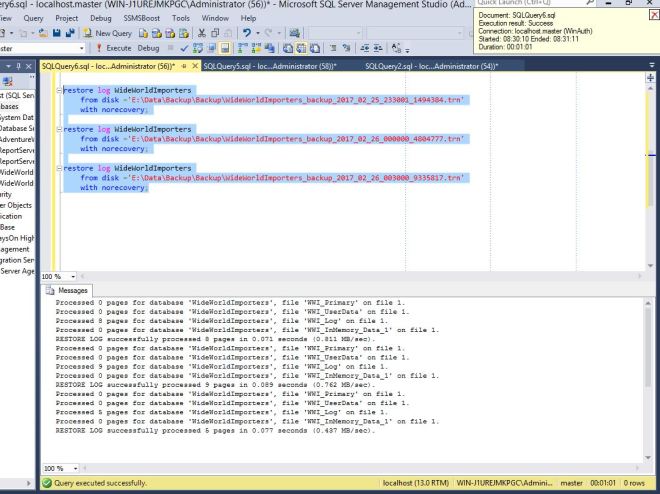Open the editor zoom 100% dropdown
The width and height of the screenshot is (660, 494).
pos(75,275)
